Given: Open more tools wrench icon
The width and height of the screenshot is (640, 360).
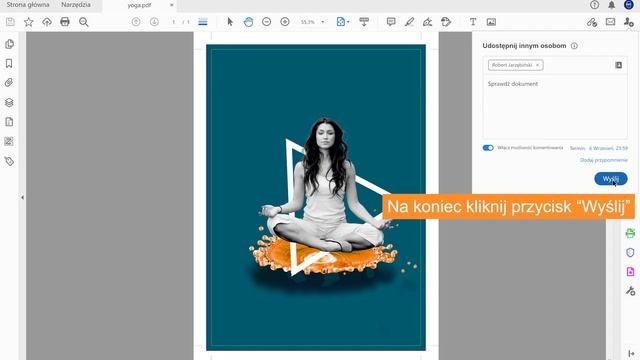Looking at the screenshot, I should click(630, 291).
